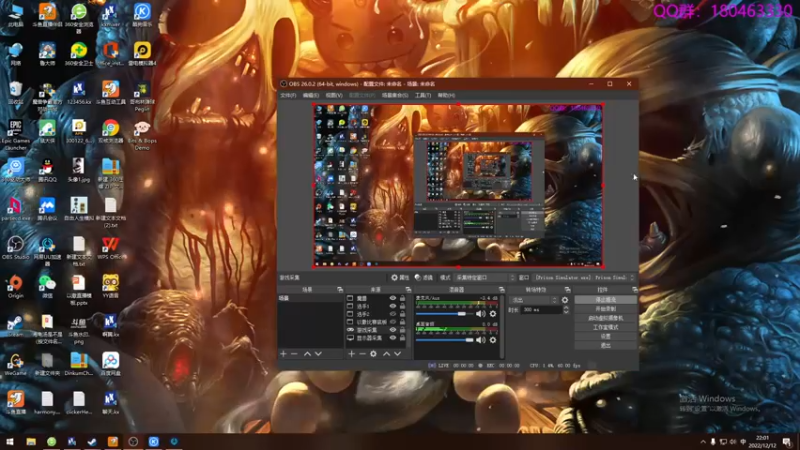800x450 pixels.
Task: Open Epic Games Launcher desktop icon
Action: click(15, 135)
